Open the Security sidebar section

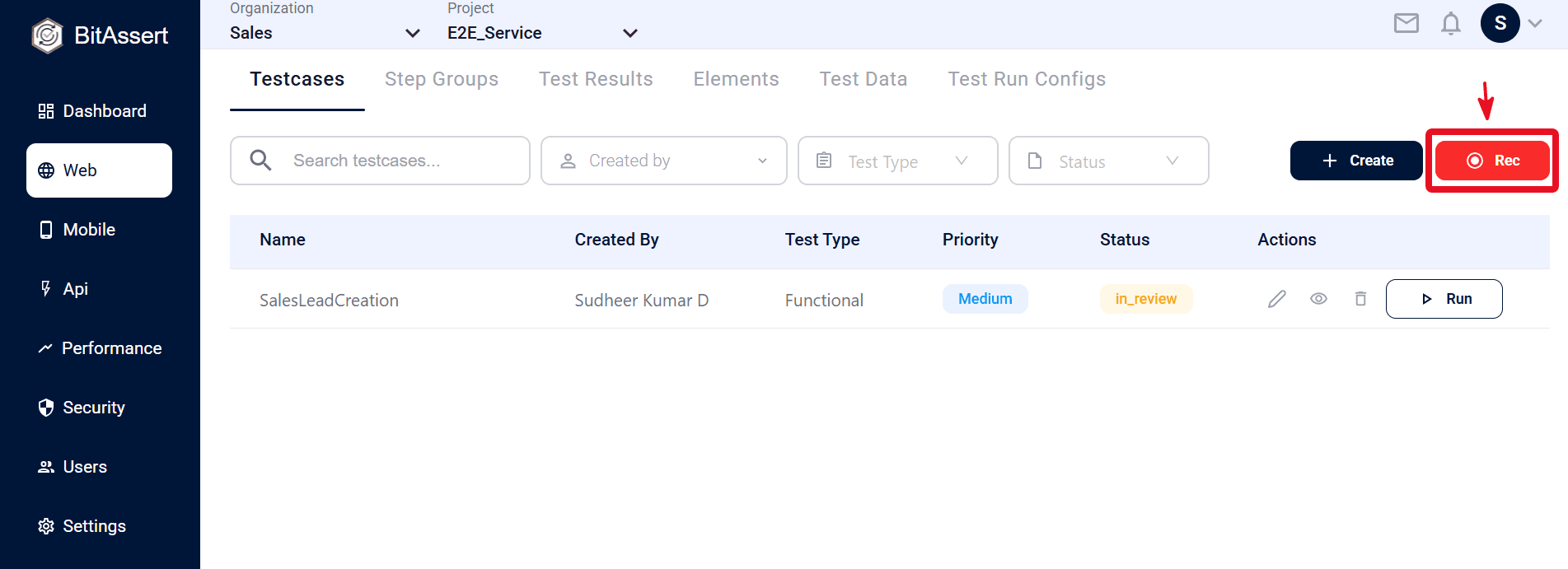(99, 408)
